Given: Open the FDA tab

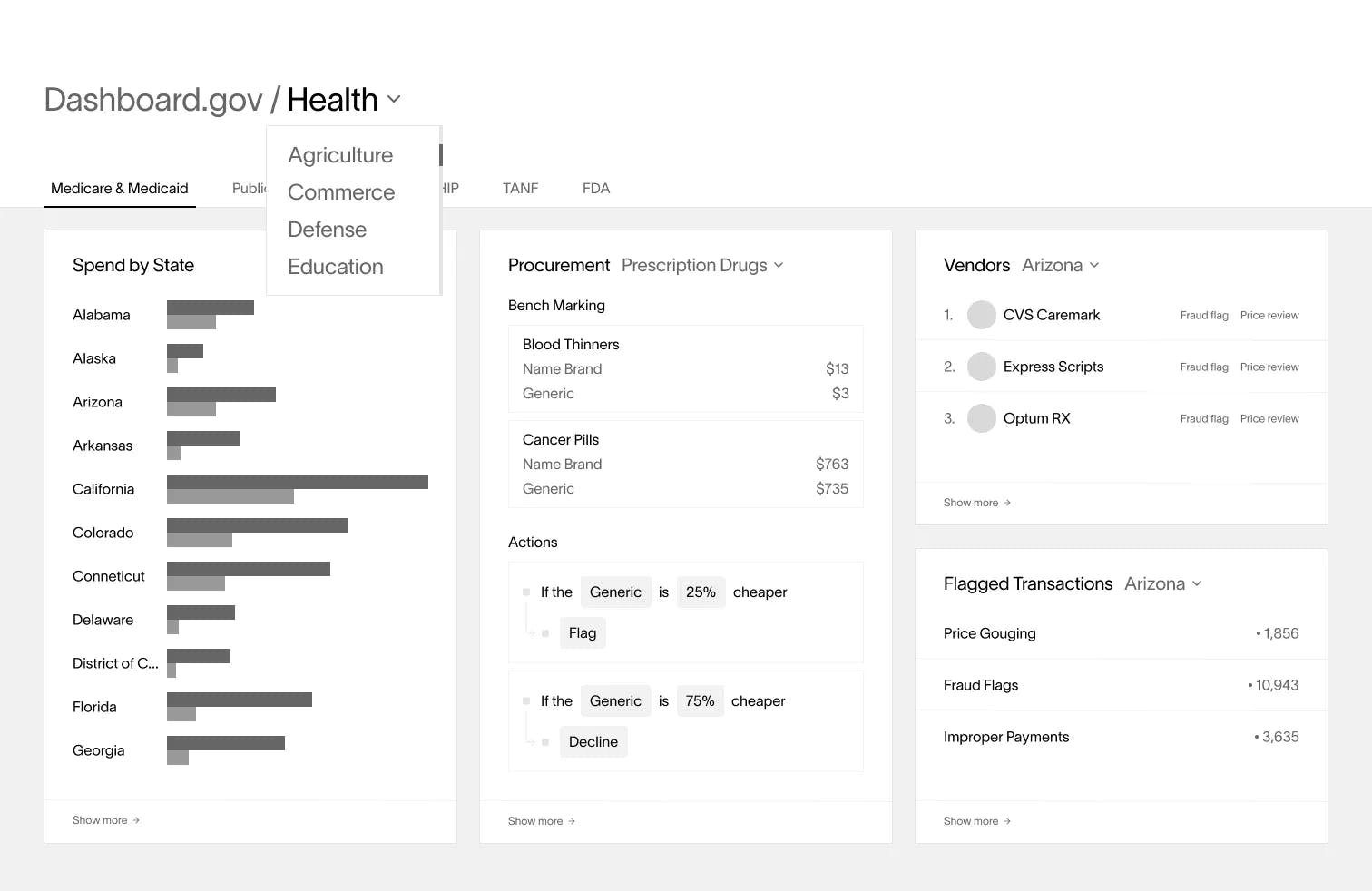Looking at the screenshot, I should click(x=596, y=188).
